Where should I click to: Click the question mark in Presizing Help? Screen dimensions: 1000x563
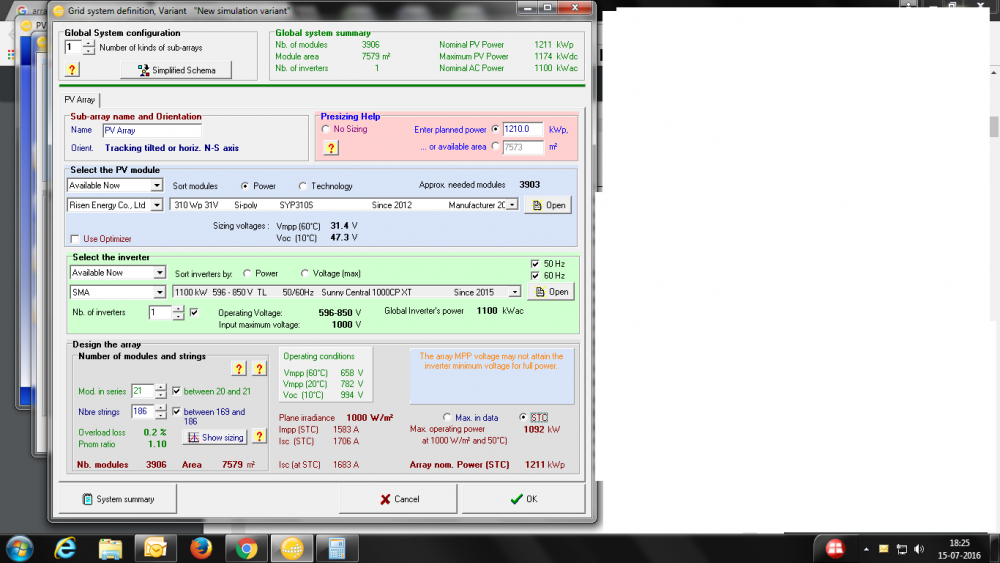tap(331, 147)
